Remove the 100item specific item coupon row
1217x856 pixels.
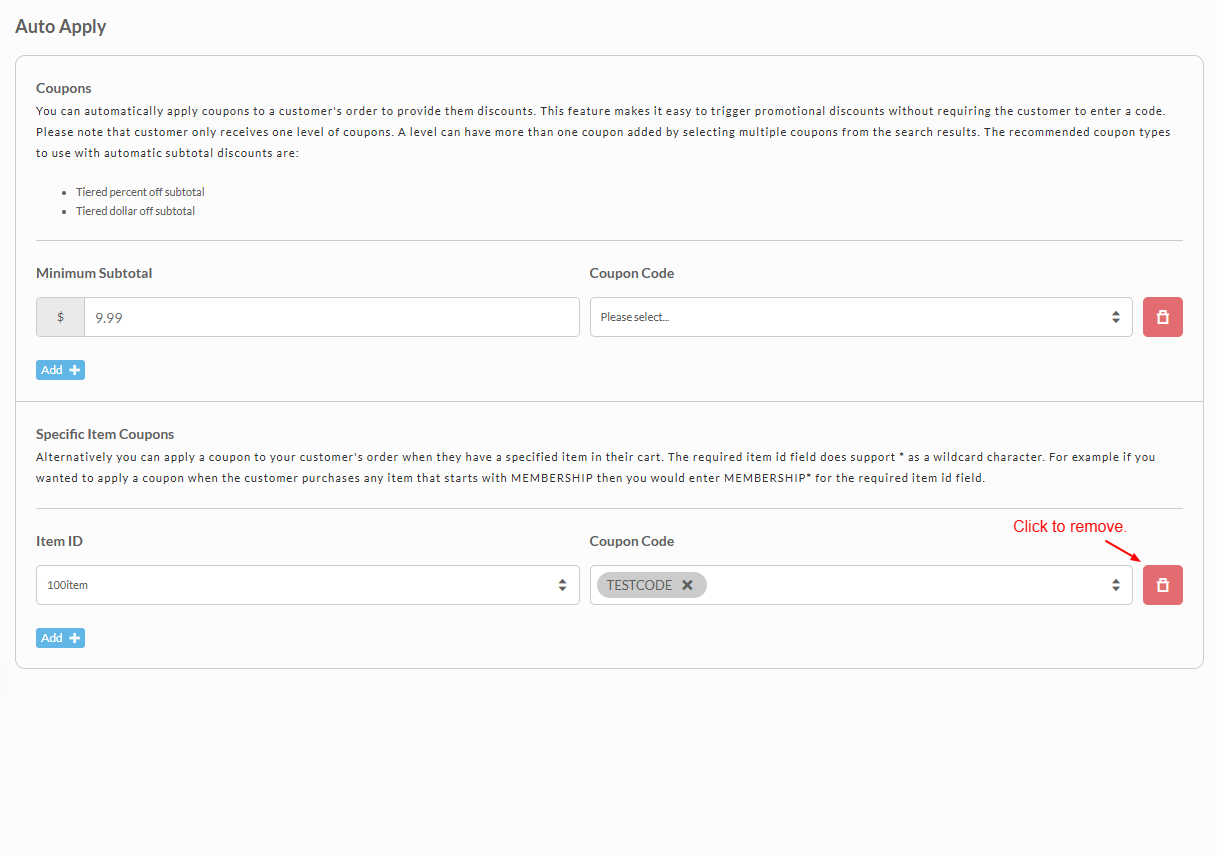coord(1163,585)
